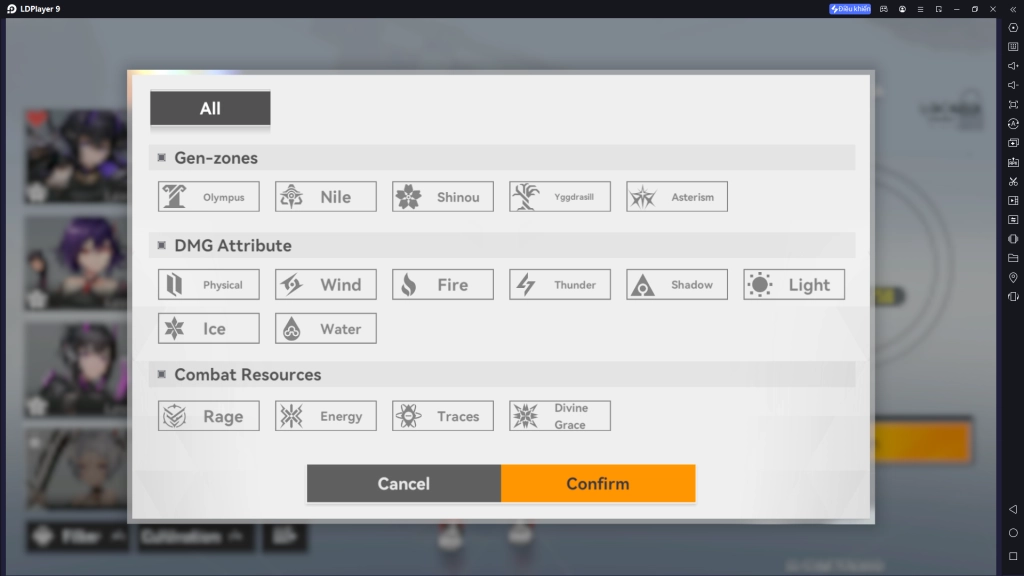1024x576 pixels.
Task: Confirm the filter selection
Action: [598, 484]
